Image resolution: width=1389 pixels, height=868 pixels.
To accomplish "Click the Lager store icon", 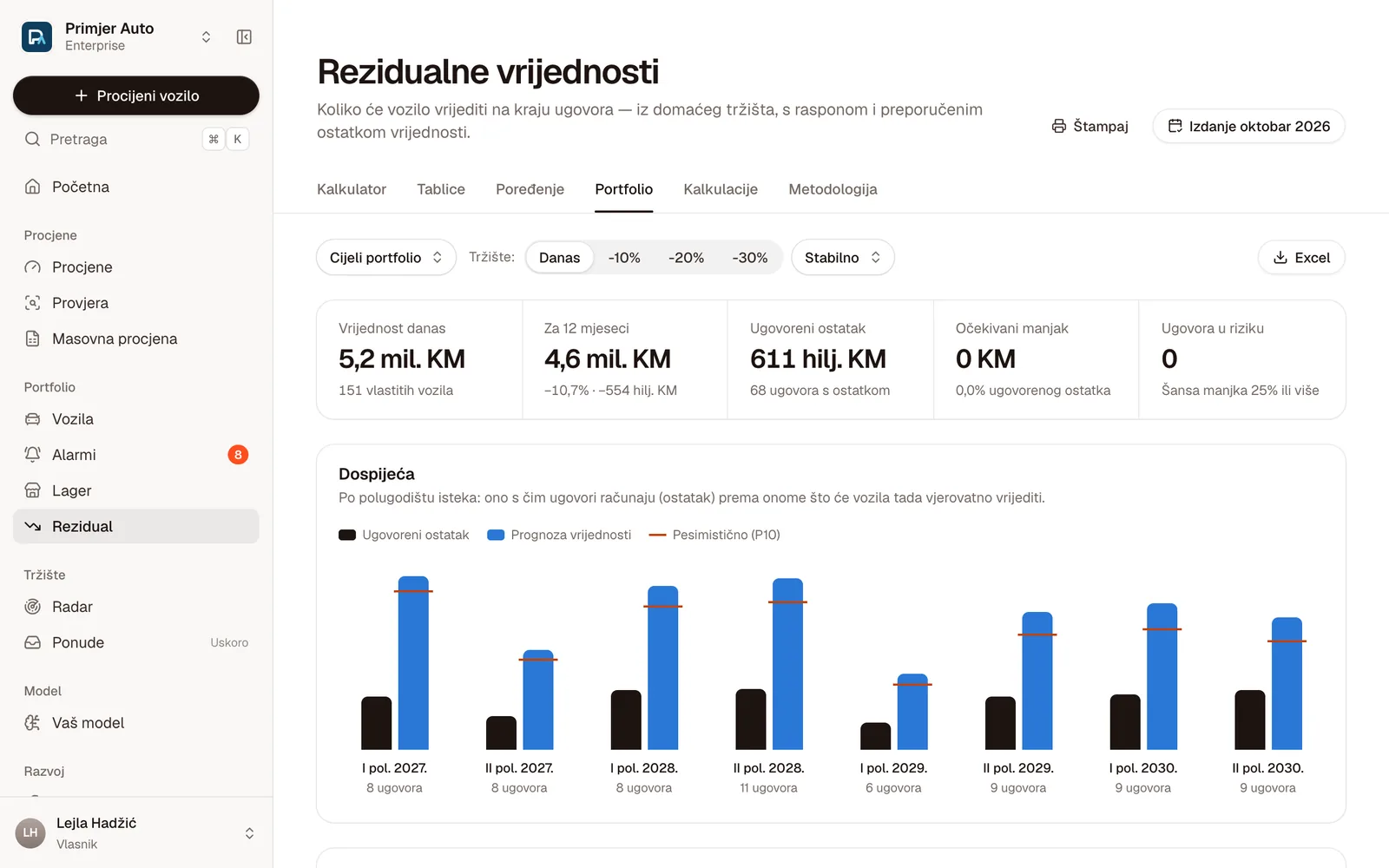I will tap(32, 490).
